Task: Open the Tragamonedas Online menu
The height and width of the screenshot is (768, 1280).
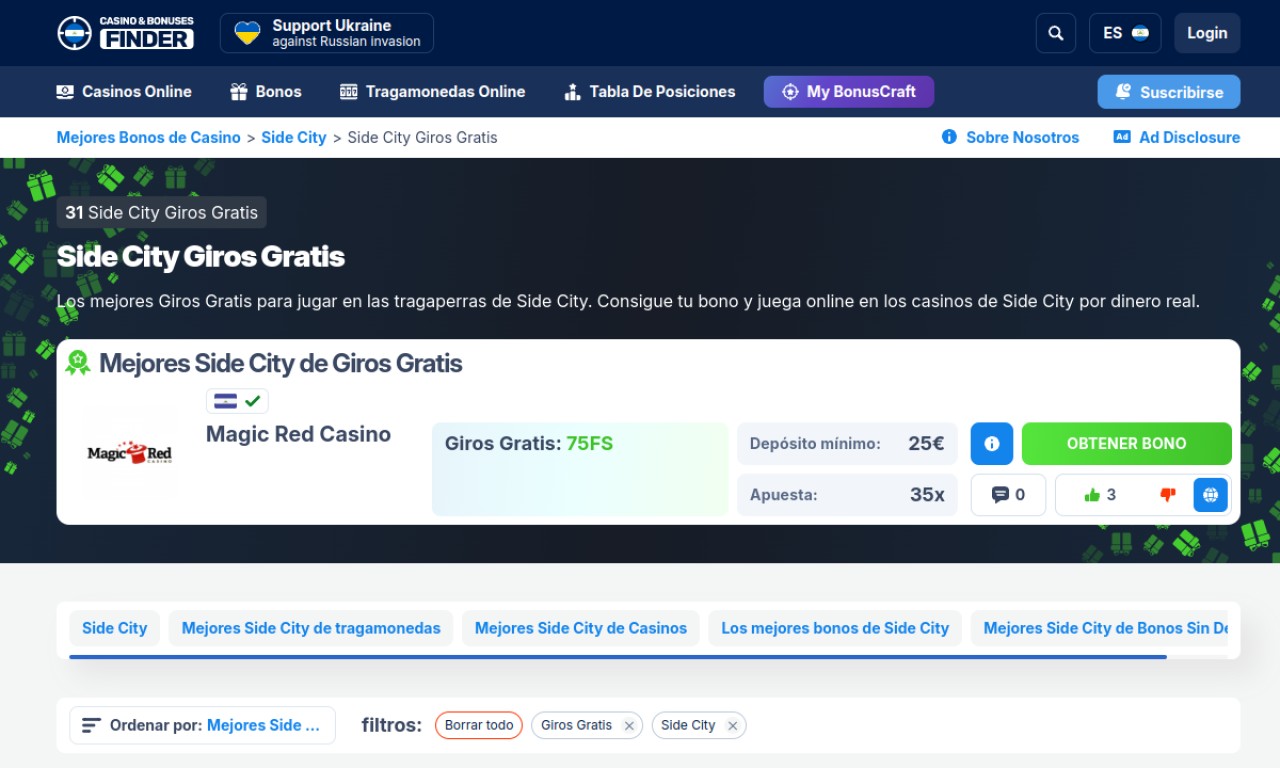Action: (x=432, y=92)
